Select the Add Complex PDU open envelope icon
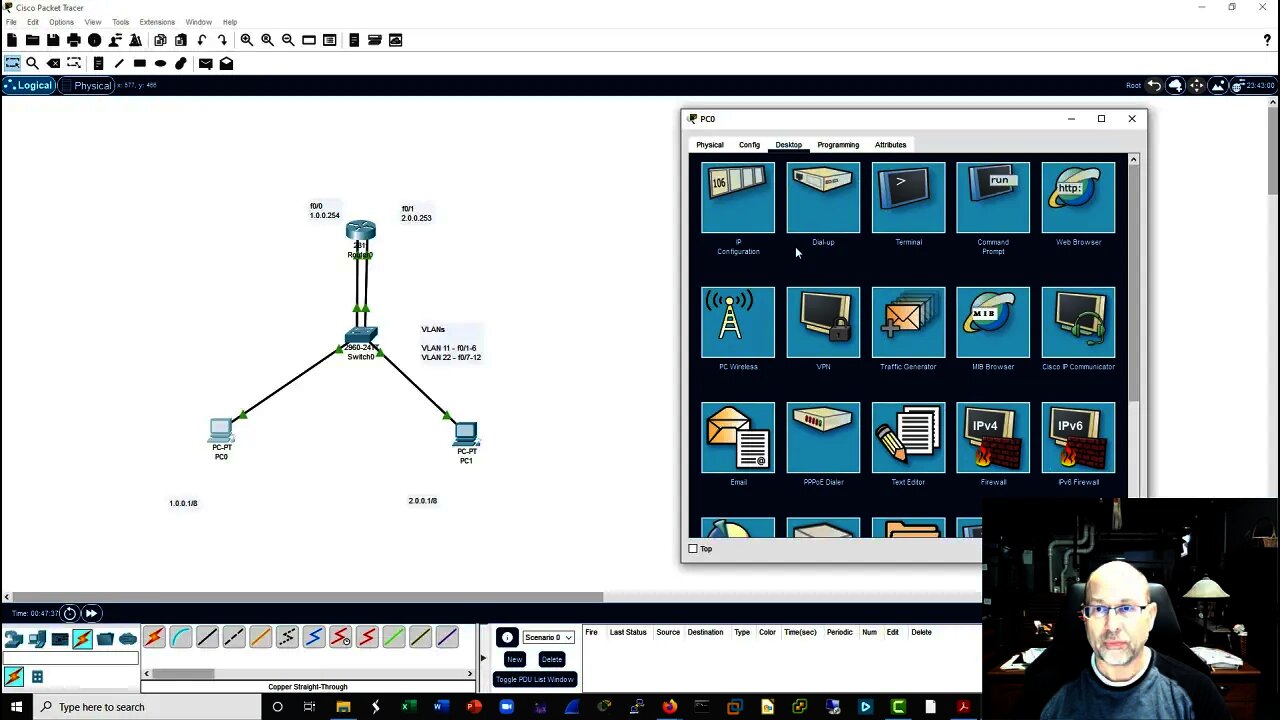This screenshot has width=1280, height=720. [226, 63]
